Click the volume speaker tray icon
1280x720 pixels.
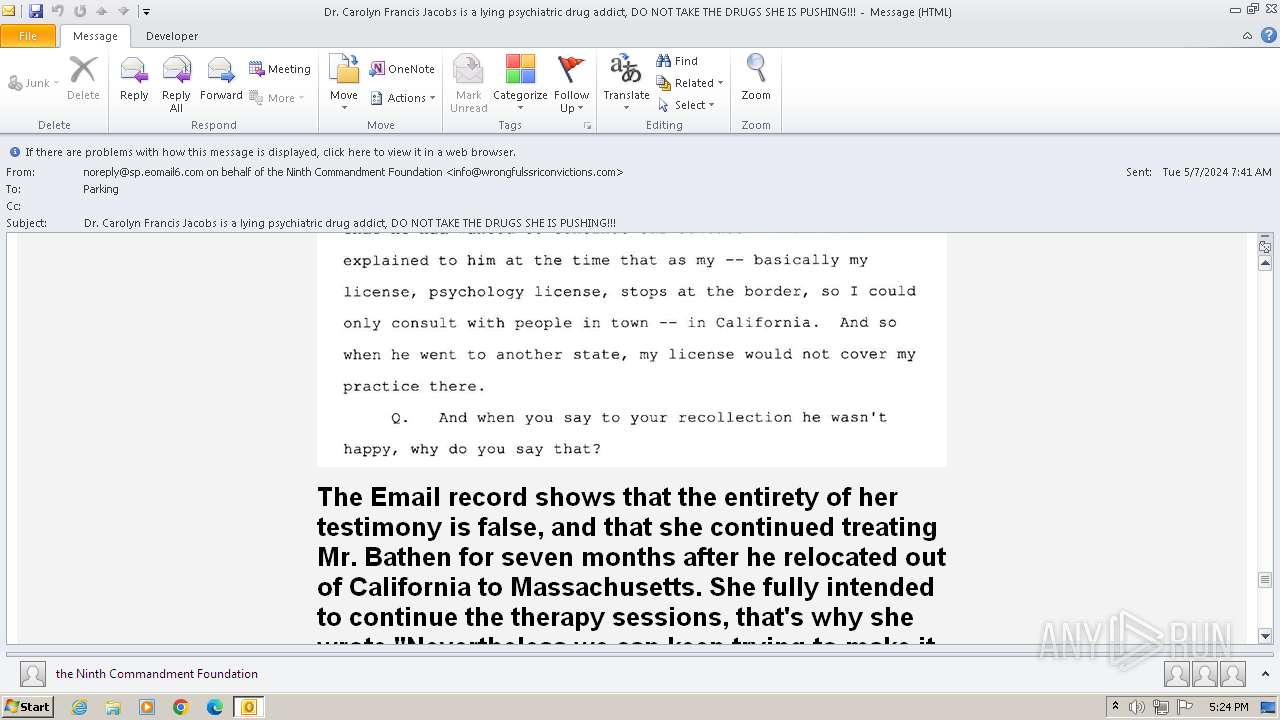1136,707
